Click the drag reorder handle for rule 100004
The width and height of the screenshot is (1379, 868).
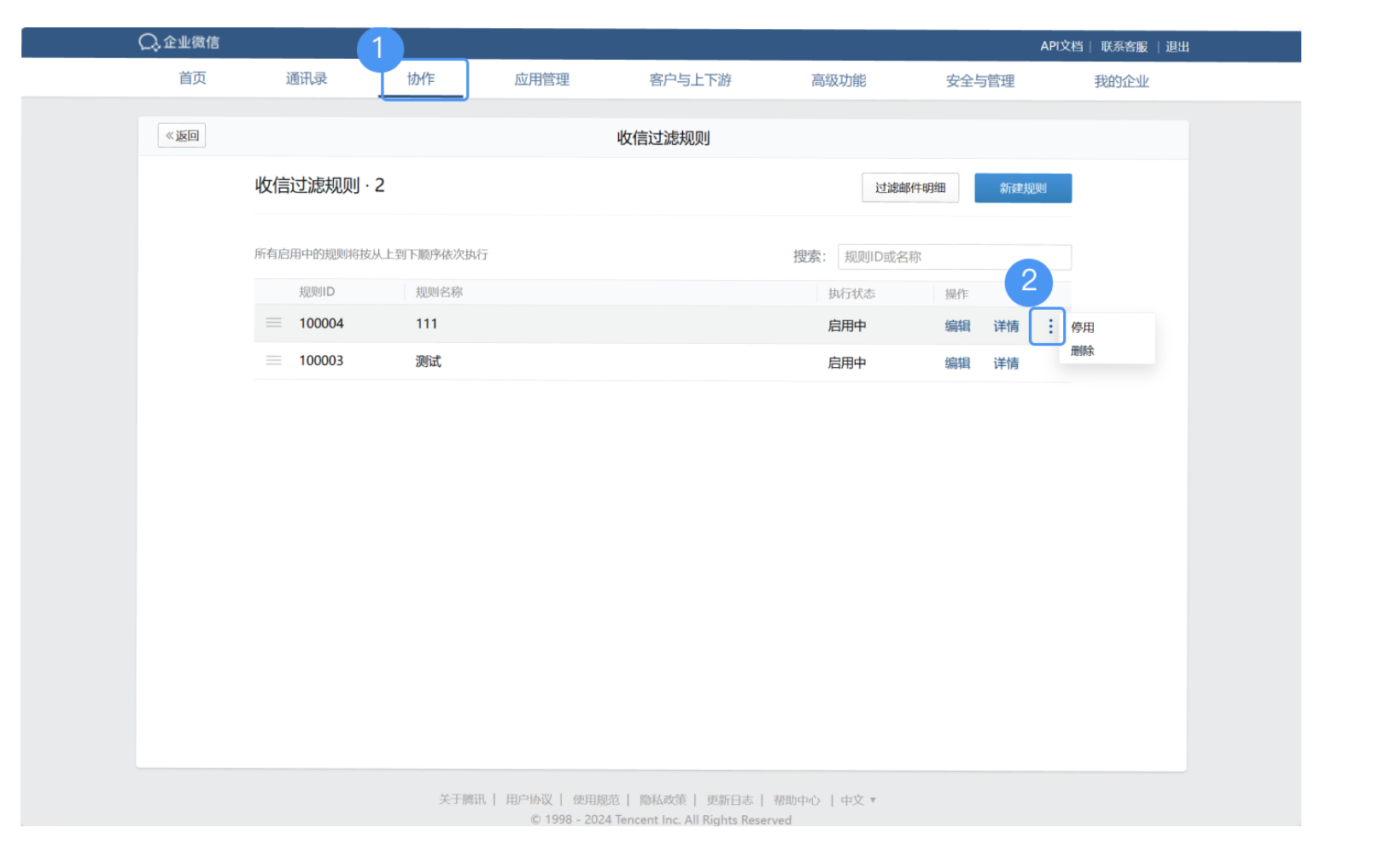pyautogui.click(x=274, y=323)
